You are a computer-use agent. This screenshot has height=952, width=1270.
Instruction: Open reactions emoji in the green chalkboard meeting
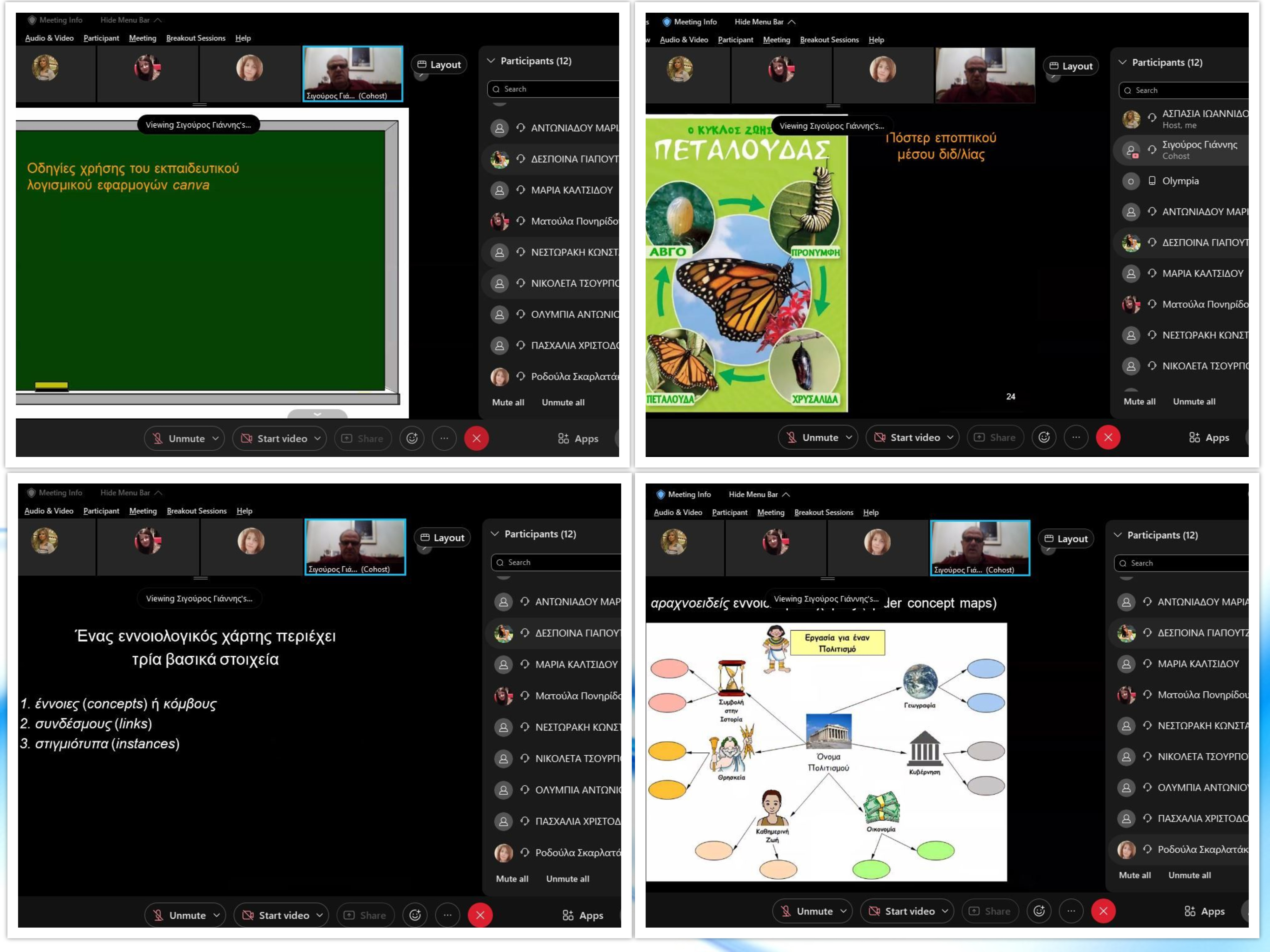(412, 439)
